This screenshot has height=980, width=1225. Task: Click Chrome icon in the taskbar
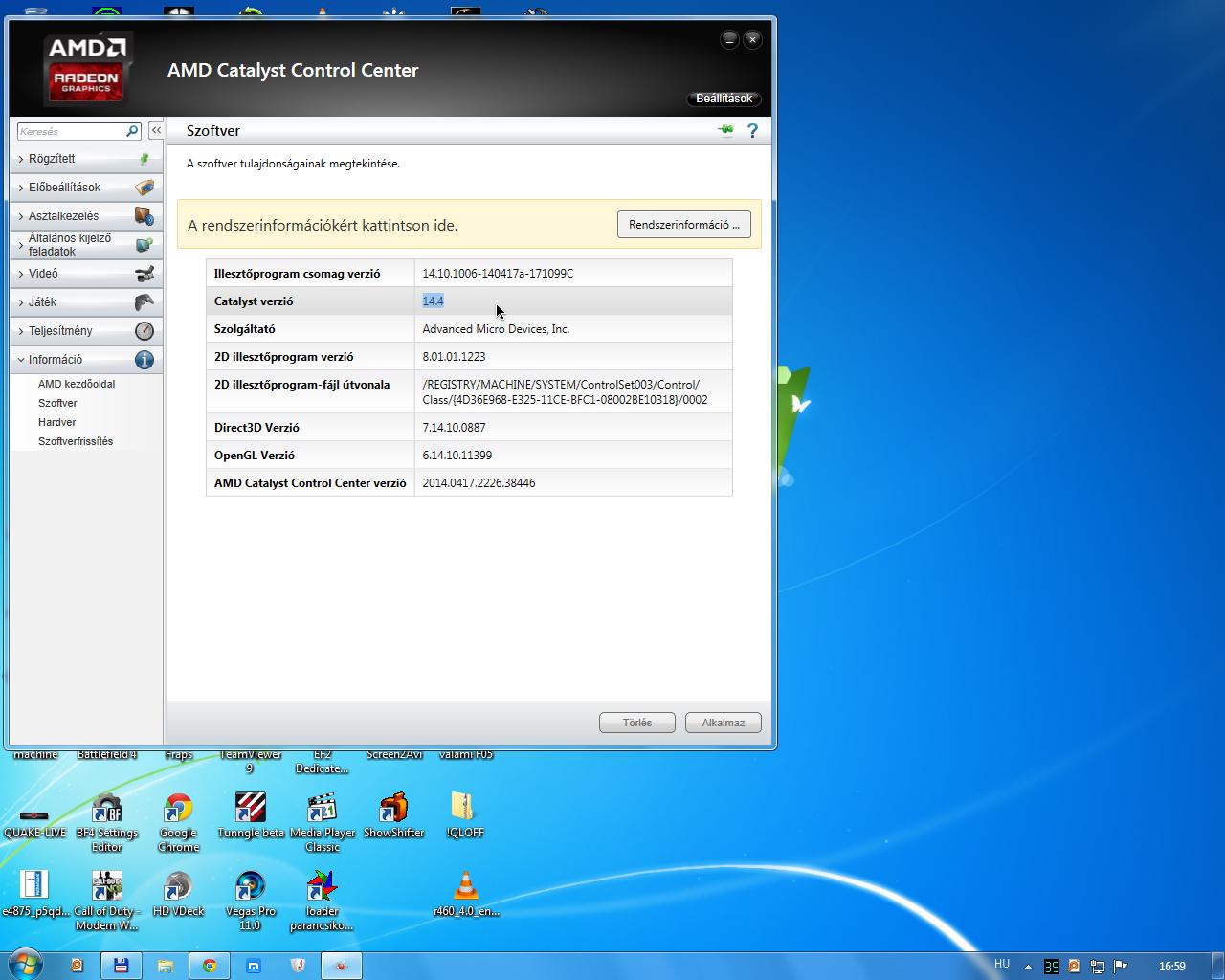coord(210,966)
